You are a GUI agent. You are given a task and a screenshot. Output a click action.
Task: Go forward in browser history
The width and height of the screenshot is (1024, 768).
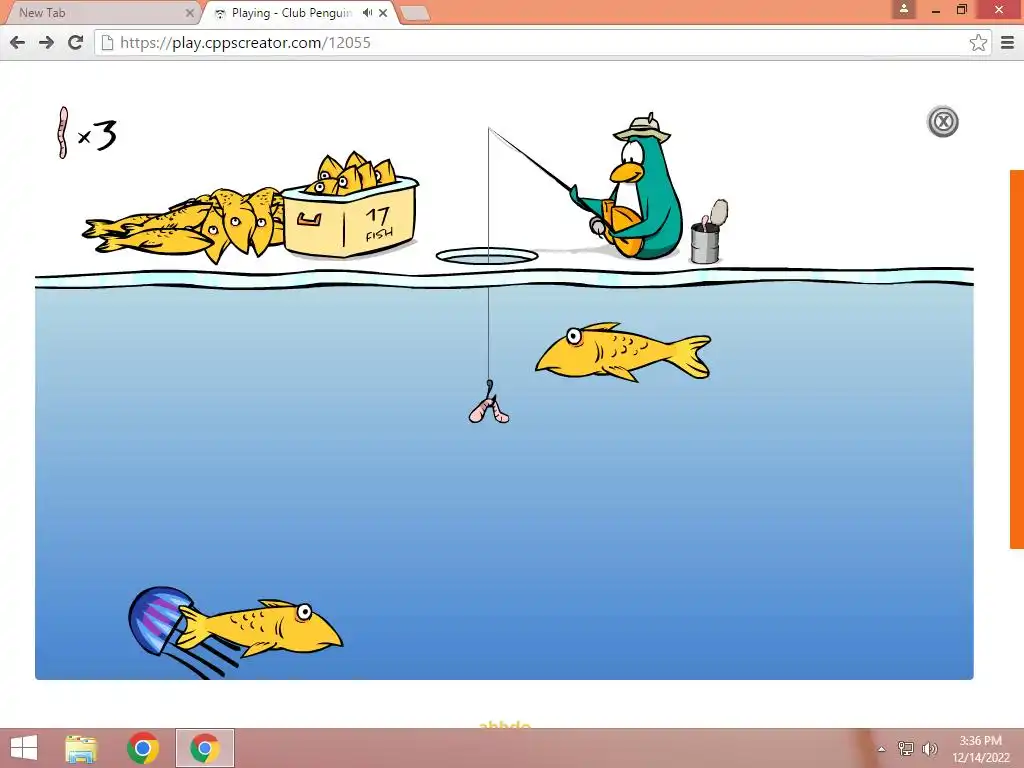click(x=46, y=42)
